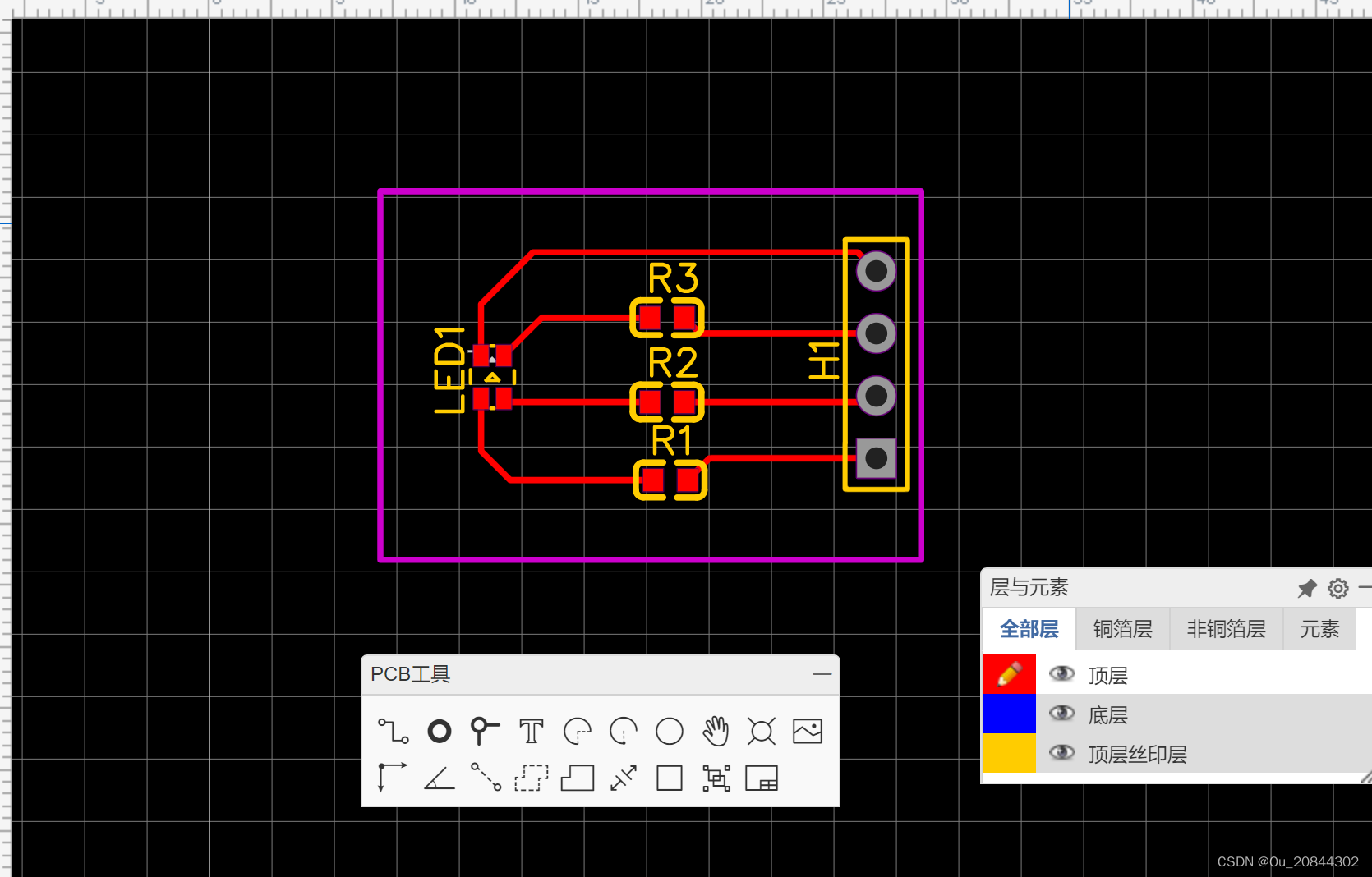Click the R2 silkscreen label
The height and width of the screenshot is (877, 1372).
pos(673,362)
